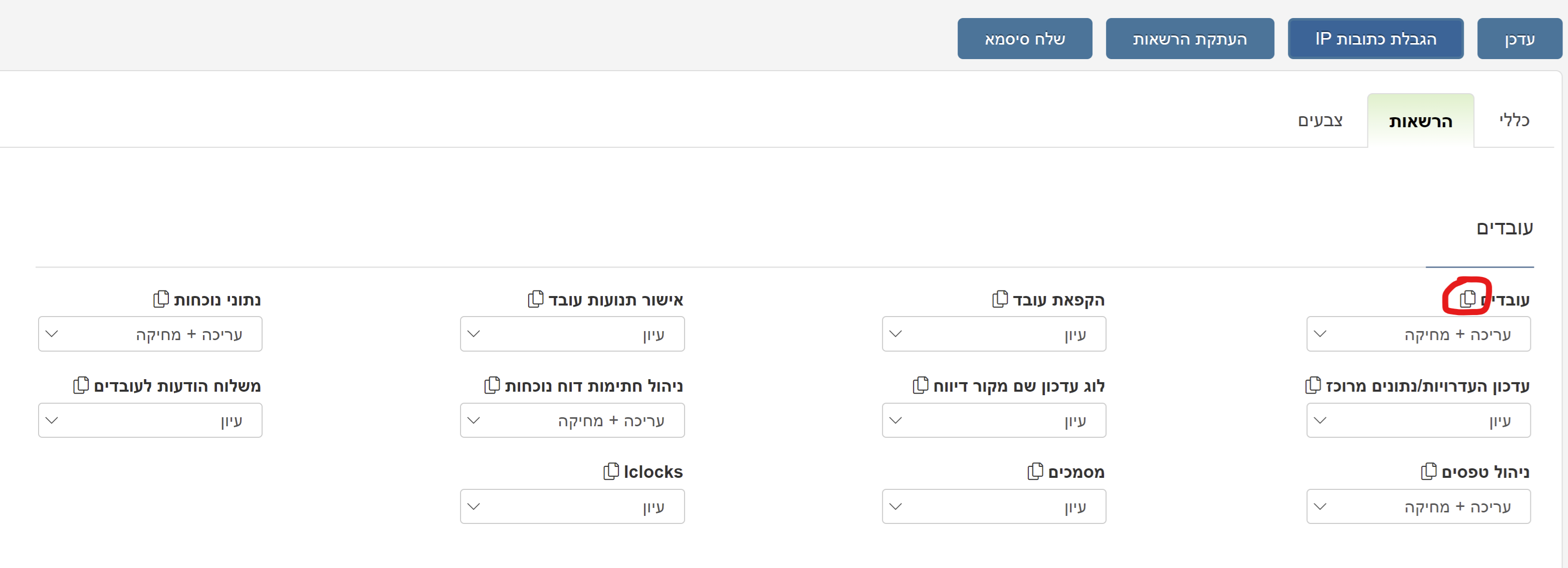This screenshot has width=1568, height=568.
Task: Click copy icon next to Iclocks
Action: pyautogui.click(x=610, y=471)
